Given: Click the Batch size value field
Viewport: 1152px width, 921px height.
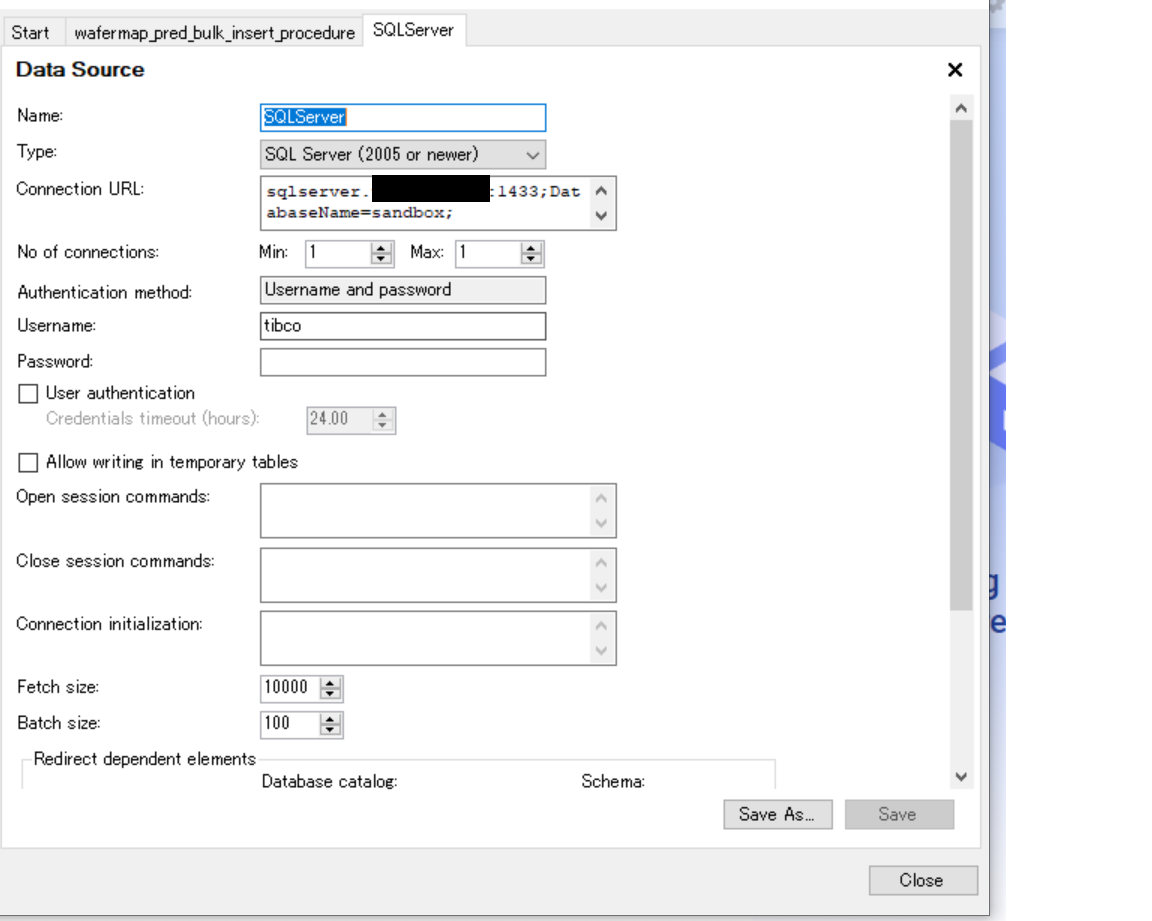Looking at the screenshot, I should [x=290, y=724].
